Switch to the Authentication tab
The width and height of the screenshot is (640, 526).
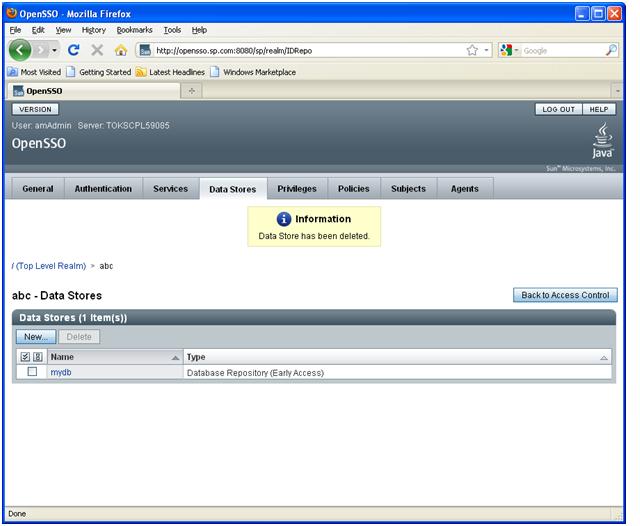pos(103,189)
